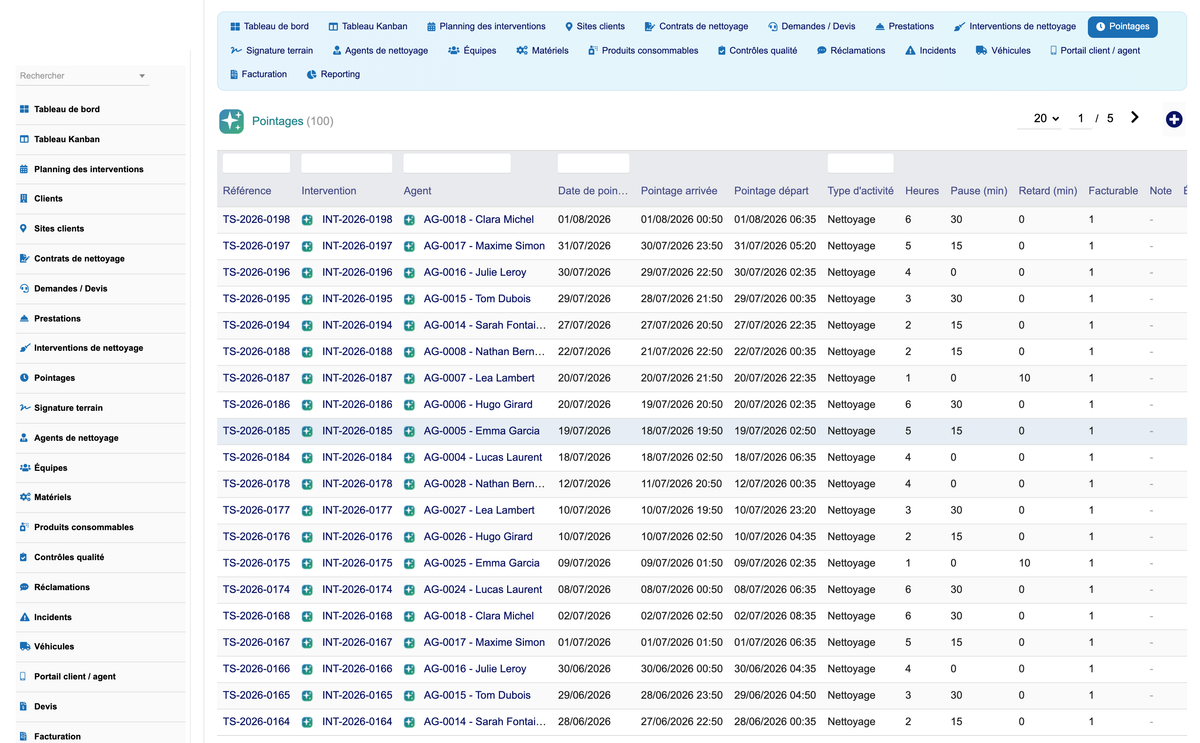Click sidebar Incidents warning icon
1200x743 pixels.
point(24,617)
